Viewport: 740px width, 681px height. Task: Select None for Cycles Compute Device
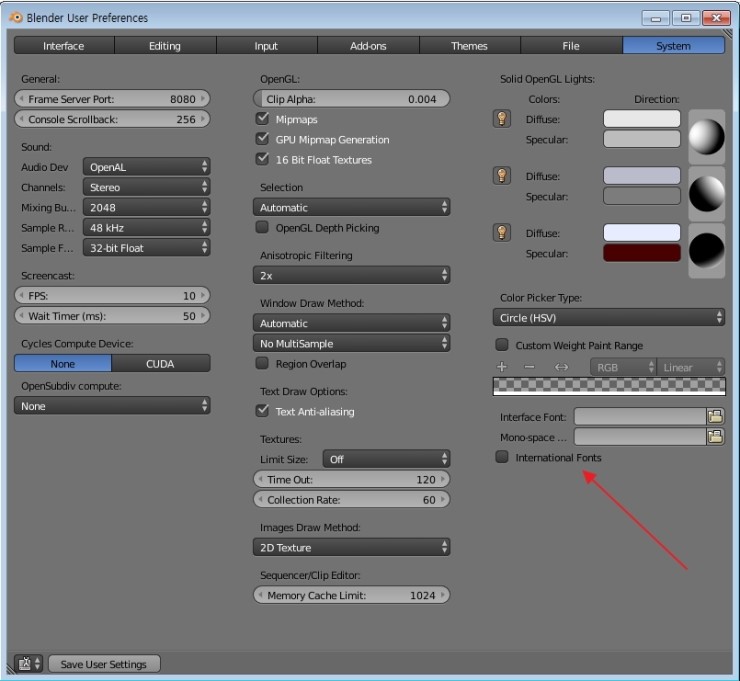63,363
